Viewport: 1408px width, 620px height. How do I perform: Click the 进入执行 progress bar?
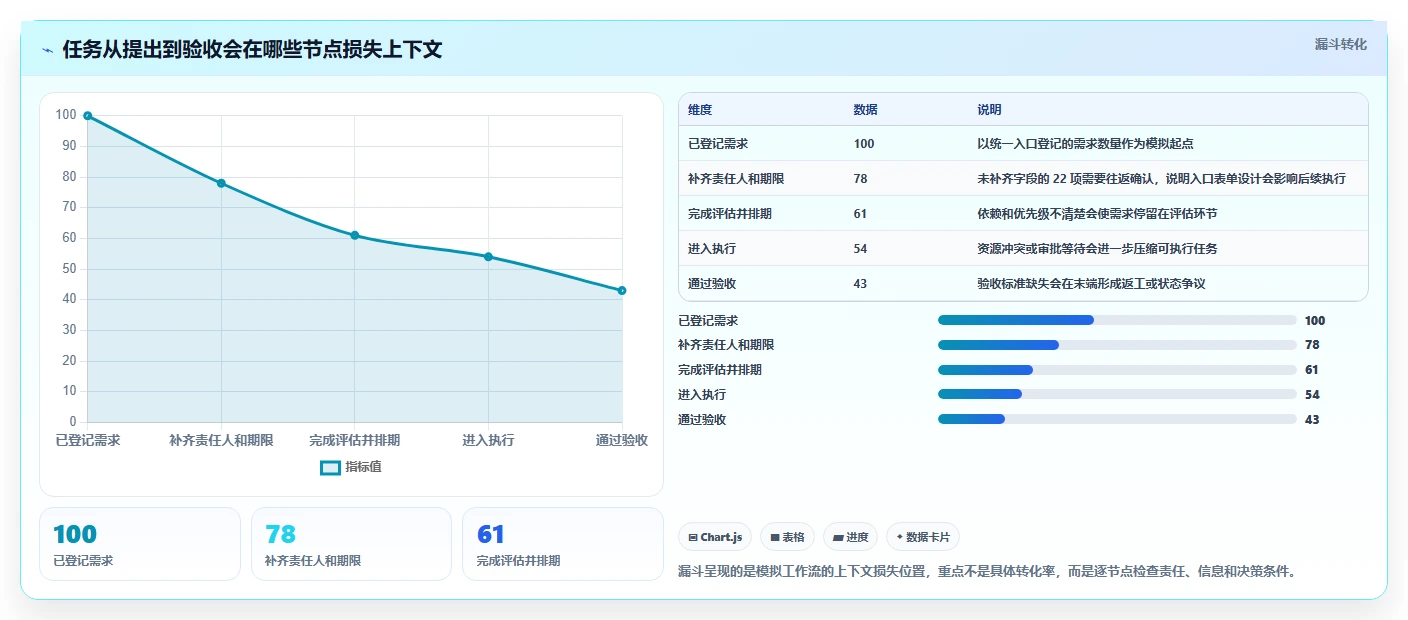pos(1117,395)
